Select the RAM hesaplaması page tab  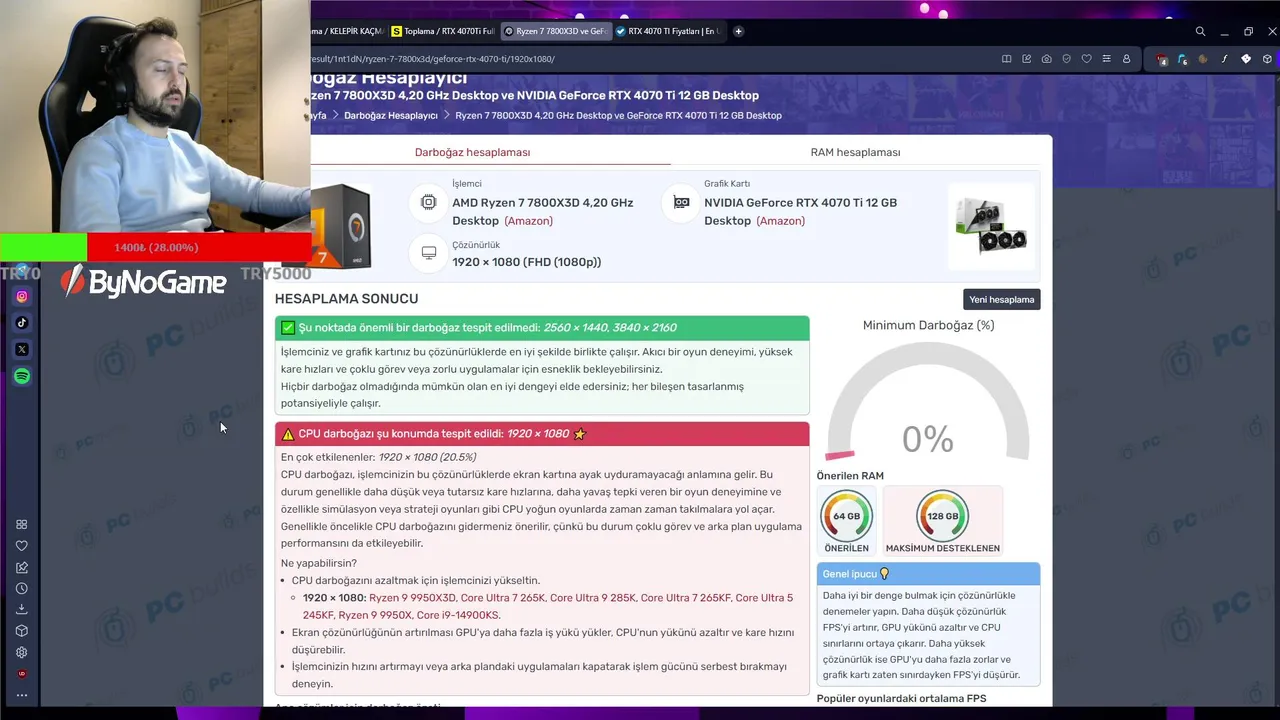pos(855,152)
